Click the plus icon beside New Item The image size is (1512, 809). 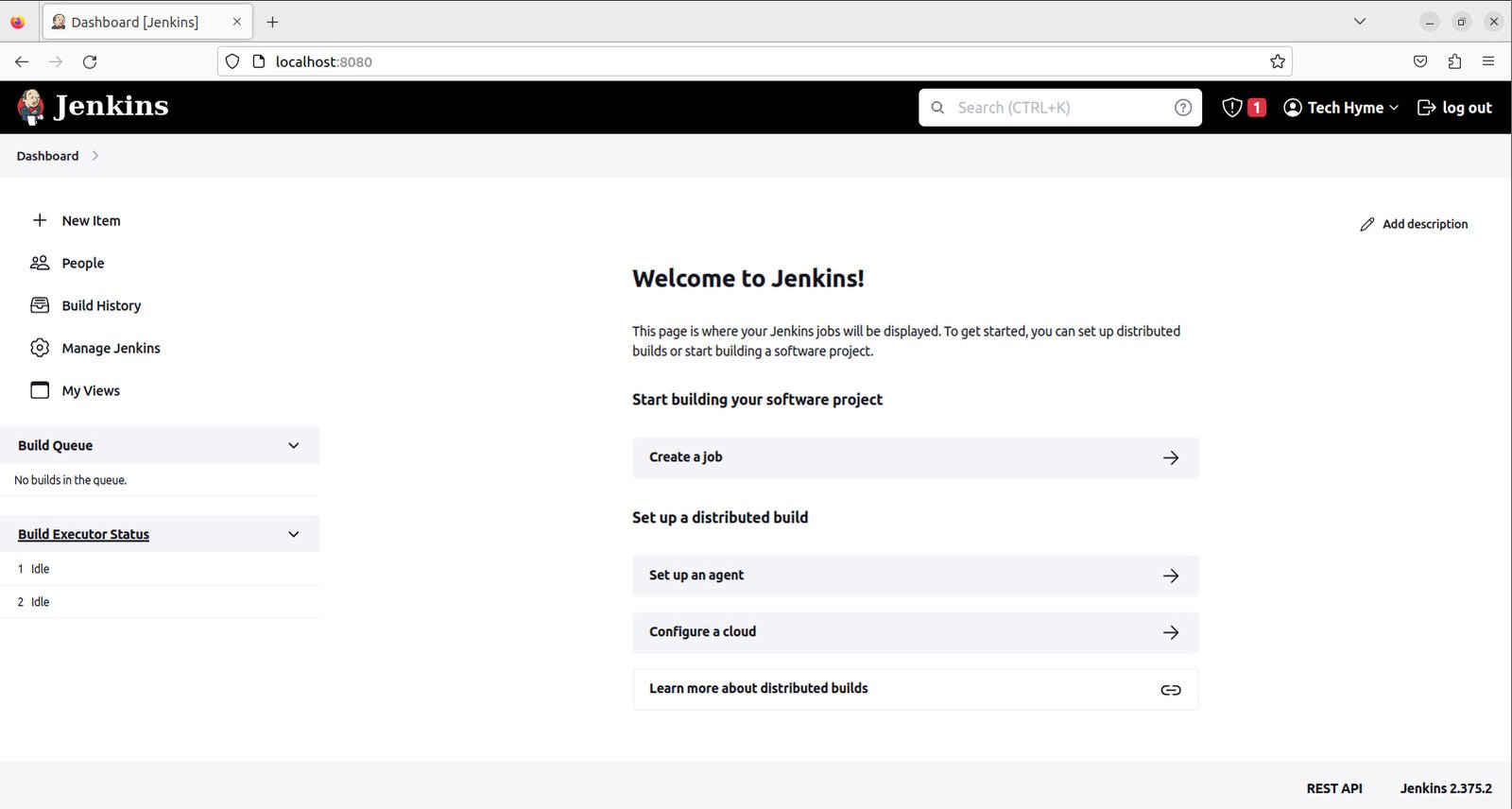(40, 220)
